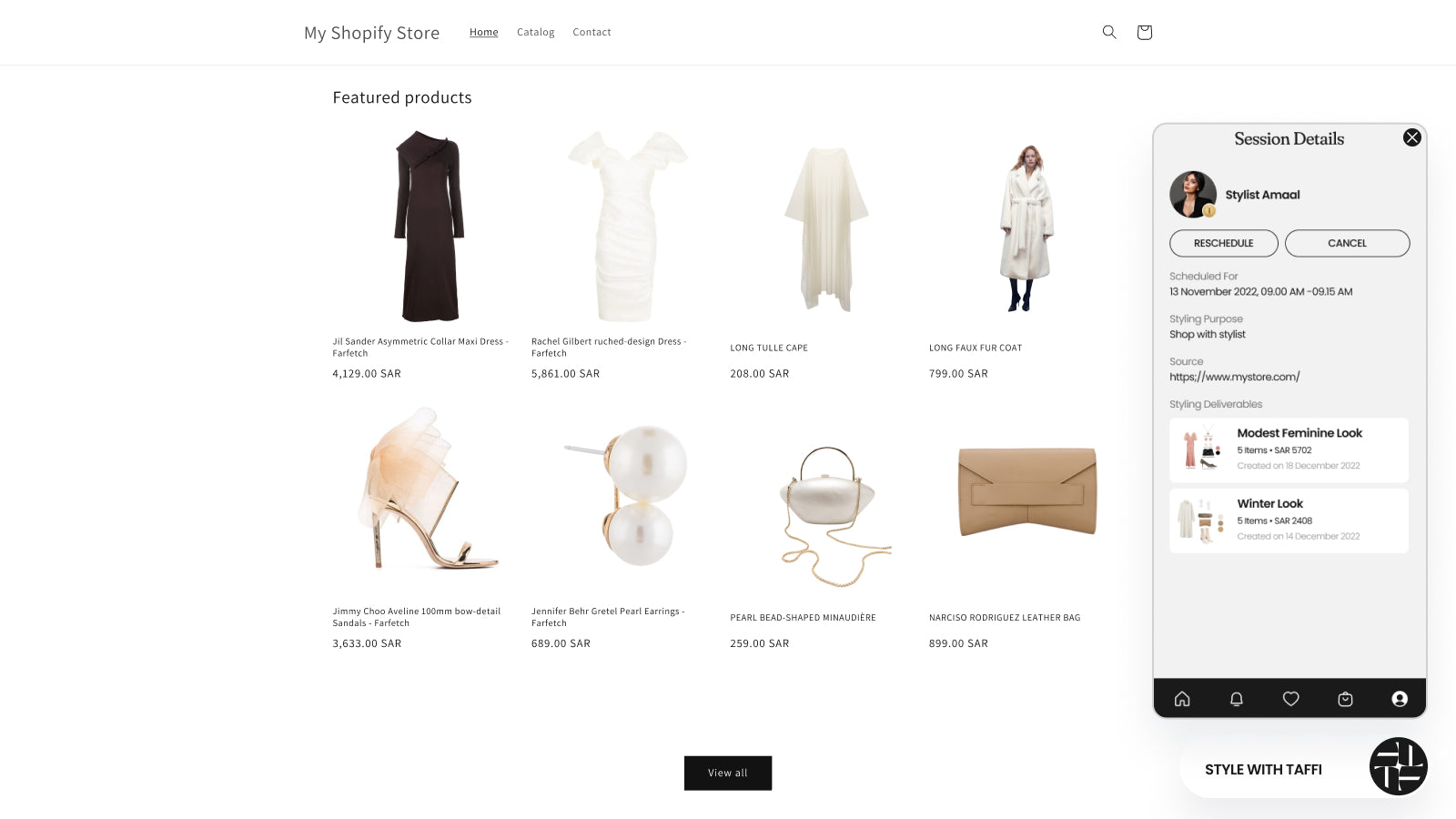Open Rachel Gilbert ruched-design Dress image
The image size is (1456, 819).
[x=628, y=226]
